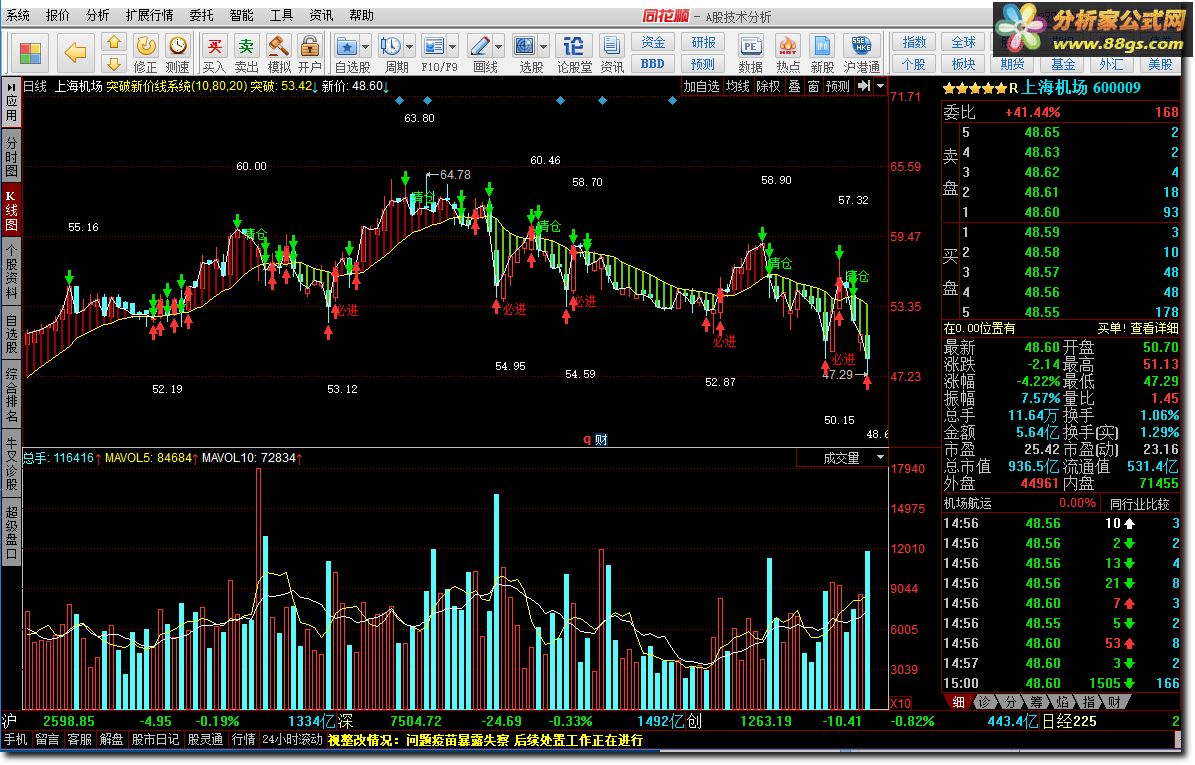This screenshot has height=765, width=1195.
Task: Toggle the 窗 window option
Action: pos(813,86)
